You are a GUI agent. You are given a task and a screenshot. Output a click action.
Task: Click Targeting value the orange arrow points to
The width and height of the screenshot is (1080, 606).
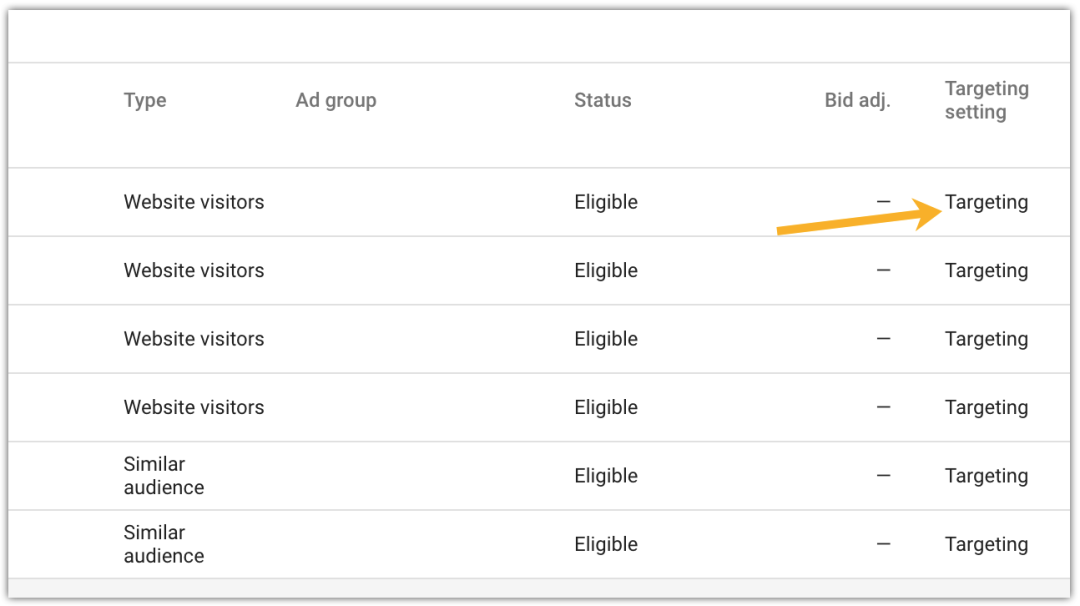click(x=986, y=202)
